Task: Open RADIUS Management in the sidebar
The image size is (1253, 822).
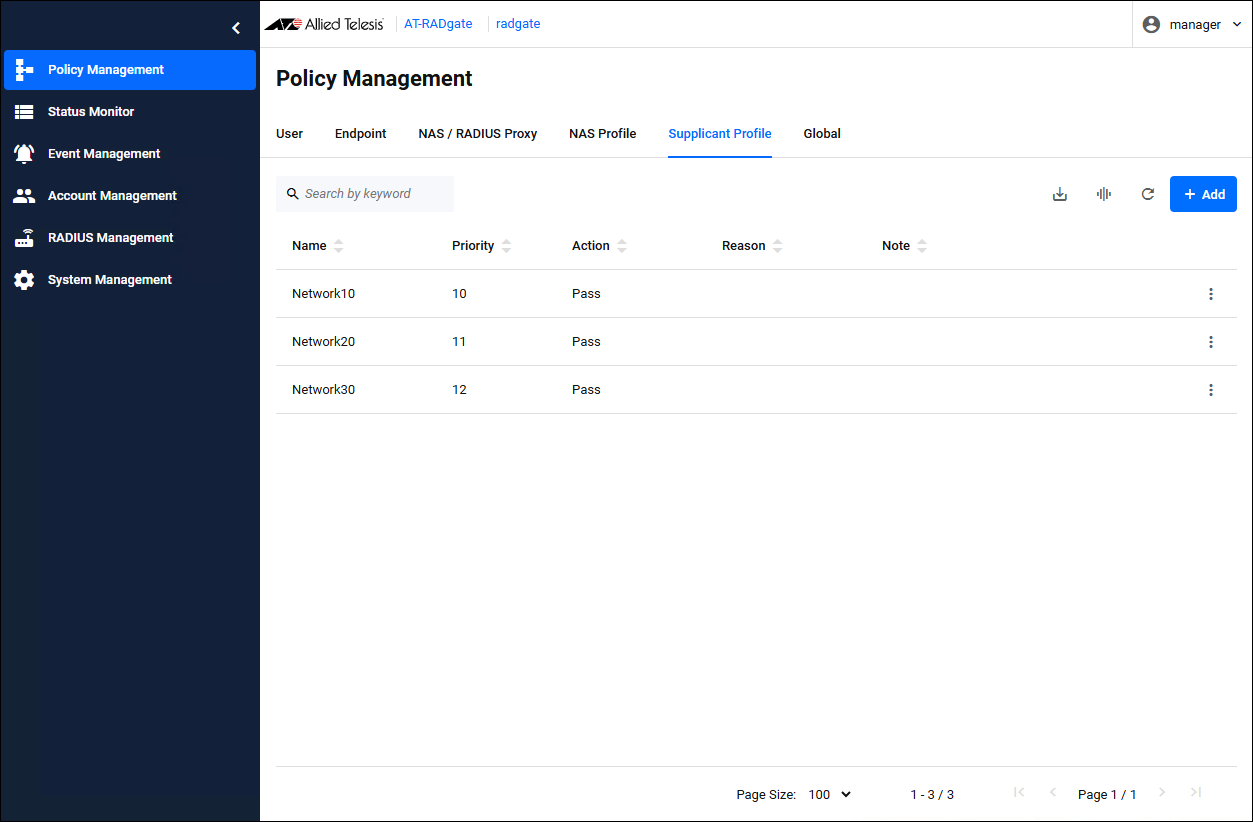Action: [x=110, y=238]
